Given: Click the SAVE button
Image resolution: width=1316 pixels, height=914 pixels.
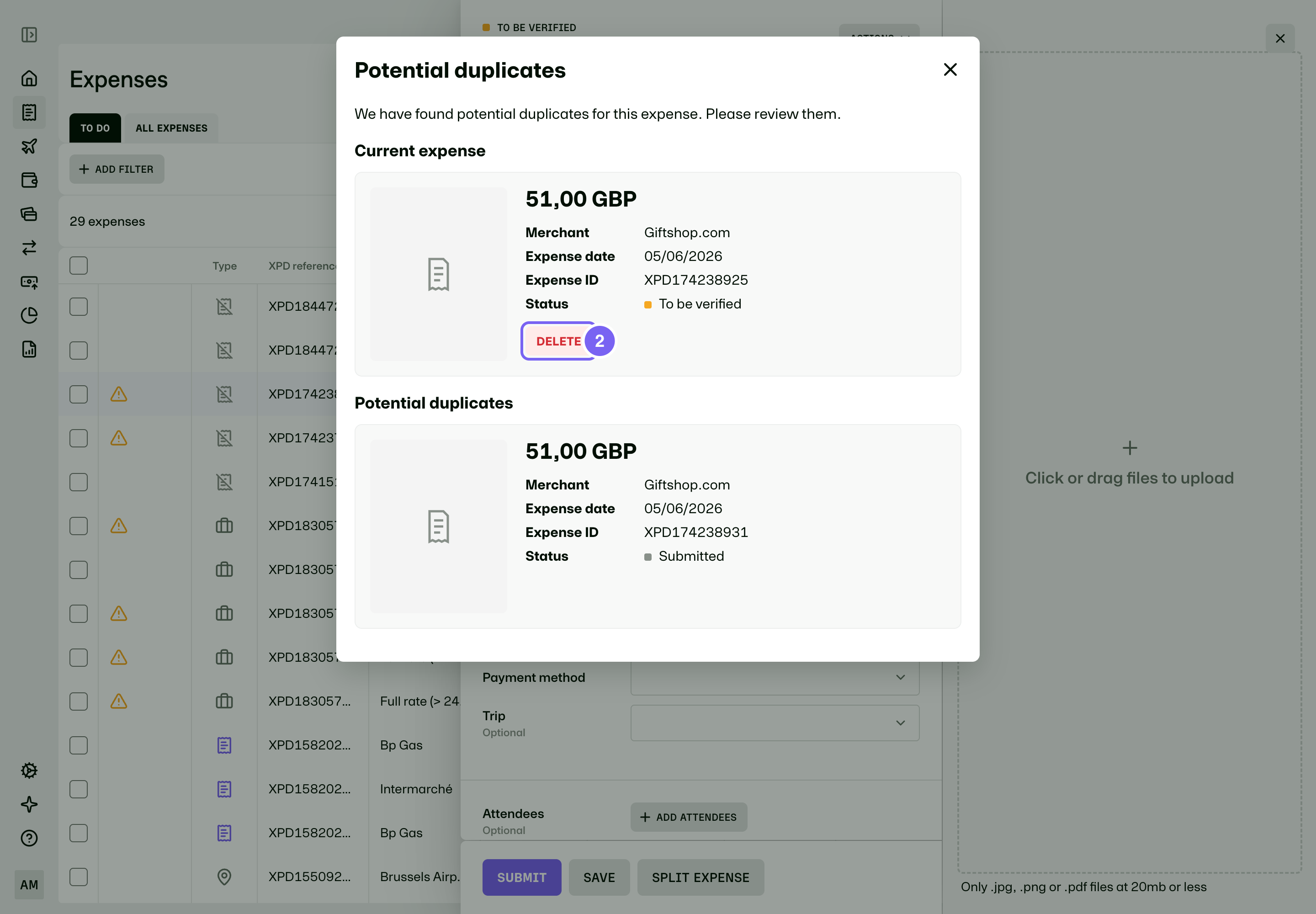Looking at the screenshot, I should [599, 877].
